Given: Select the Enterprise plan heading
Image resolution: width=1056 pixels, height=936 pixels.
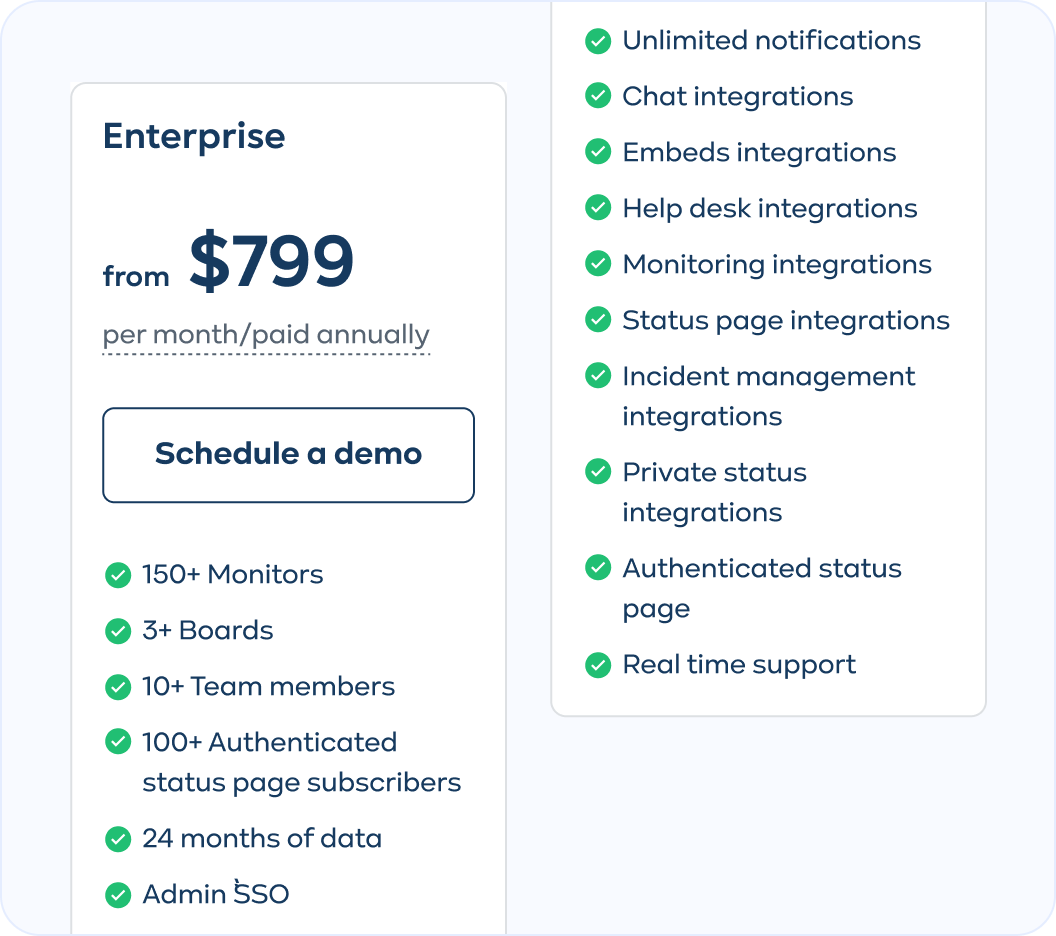Looking at the screenshot, I should 192,136.
